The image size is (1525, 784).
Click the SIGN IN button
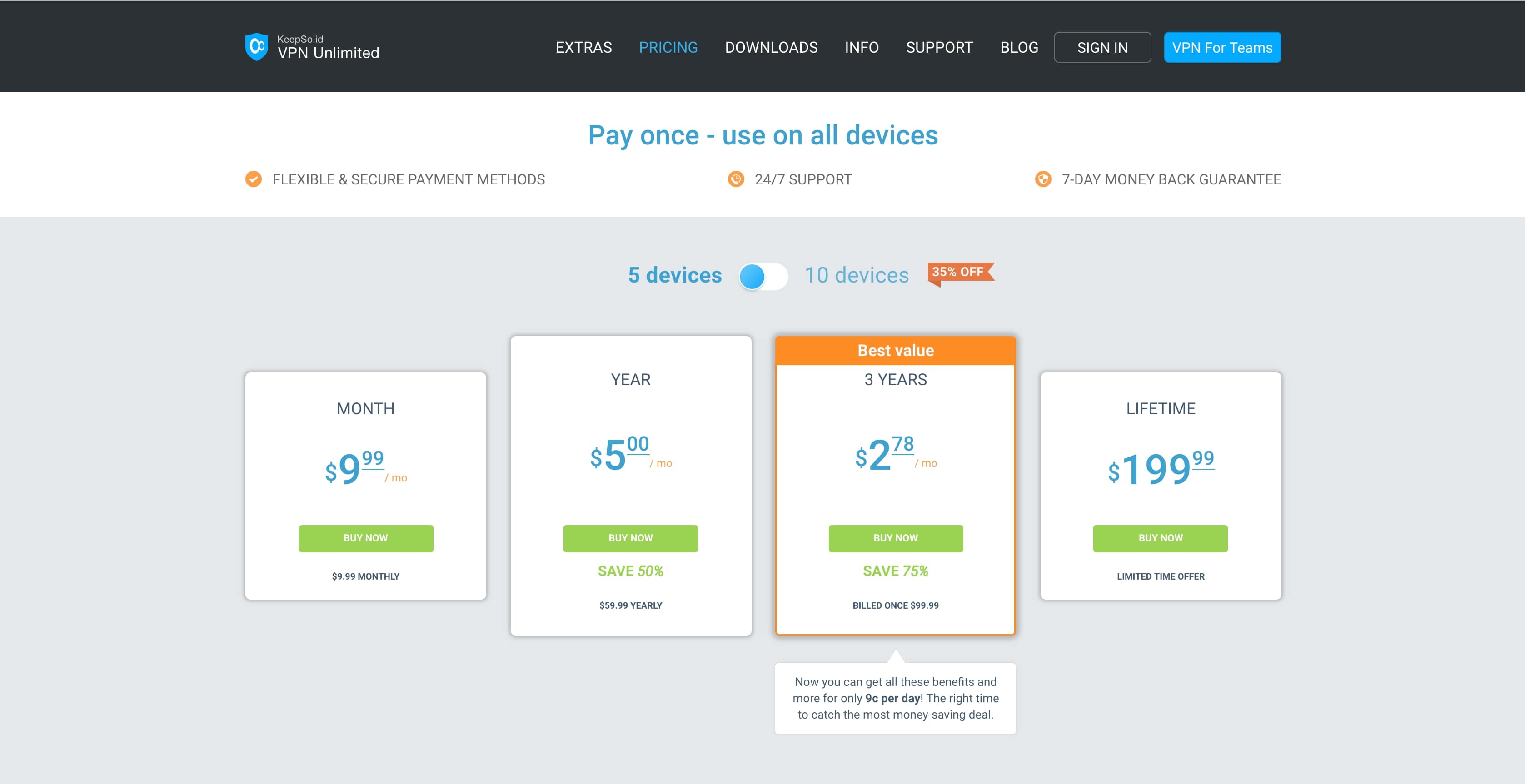click(1102, 47)
